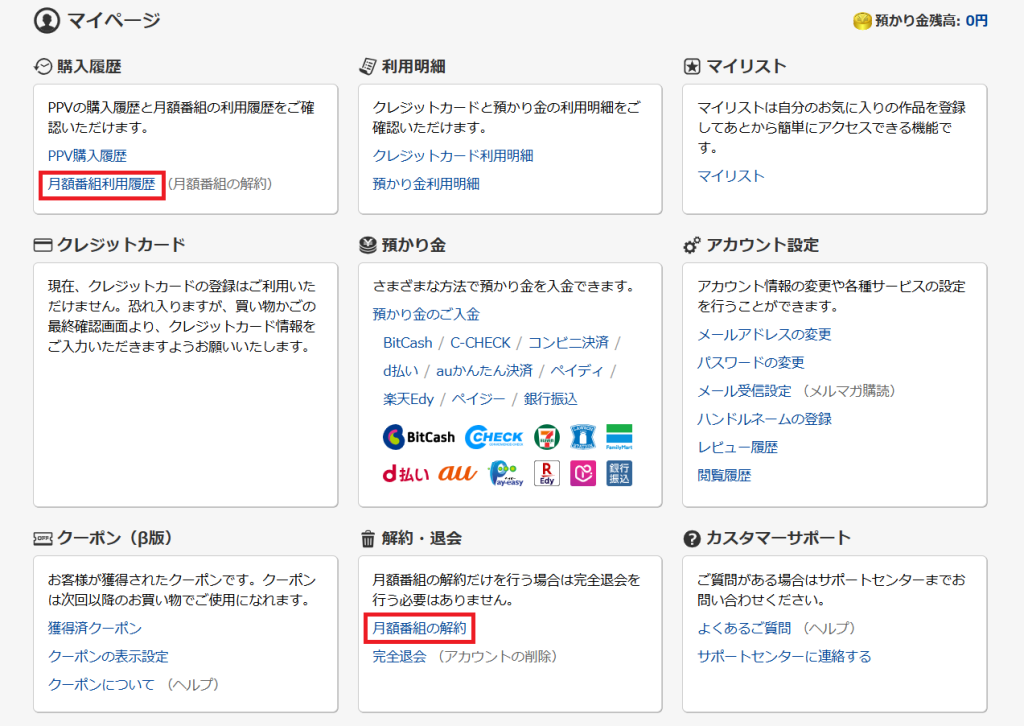Click the Lawson store icon
The width and height of the screenshot is (1024, 726).
582,436
